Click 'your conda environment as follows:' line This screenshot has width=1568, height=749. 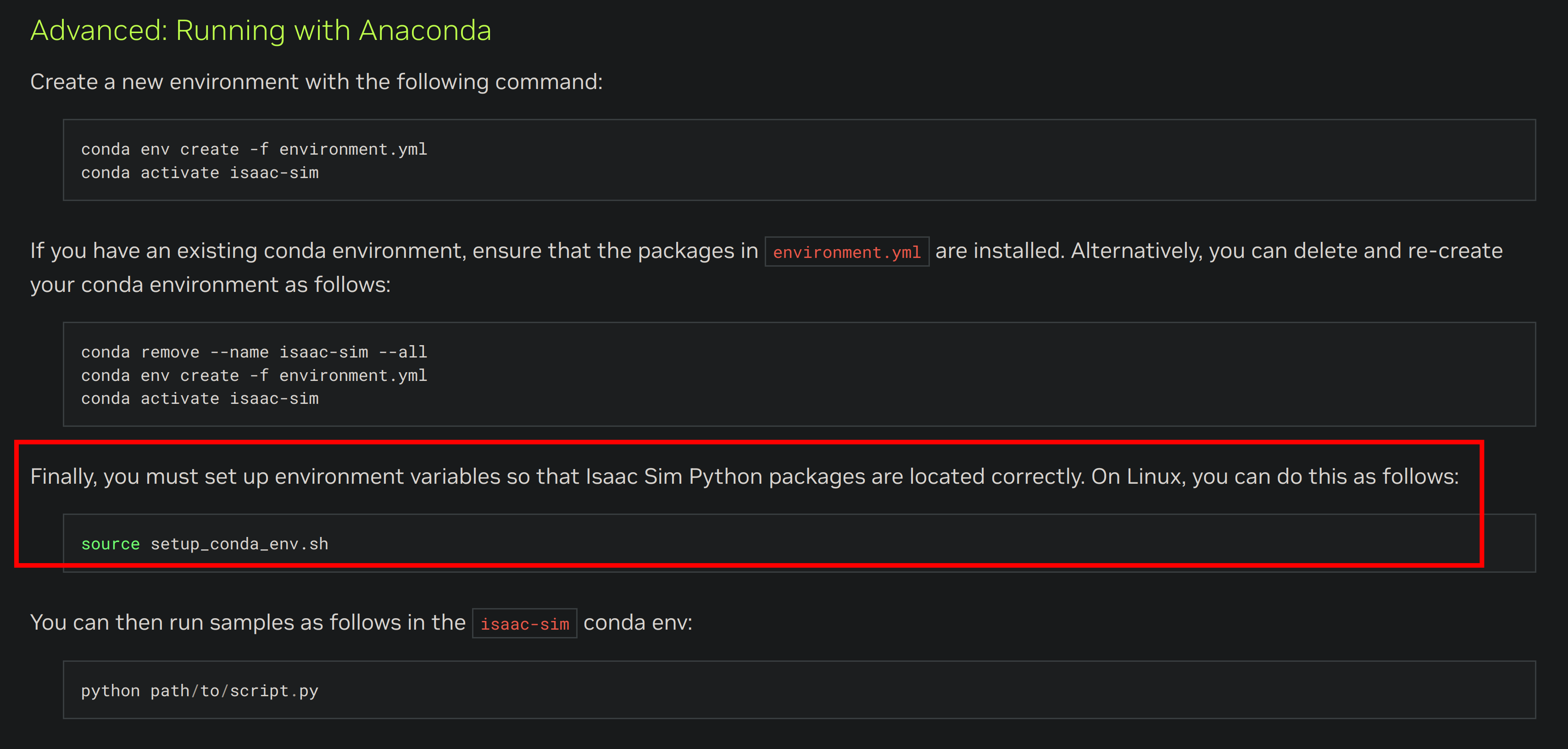coord(210,285)
